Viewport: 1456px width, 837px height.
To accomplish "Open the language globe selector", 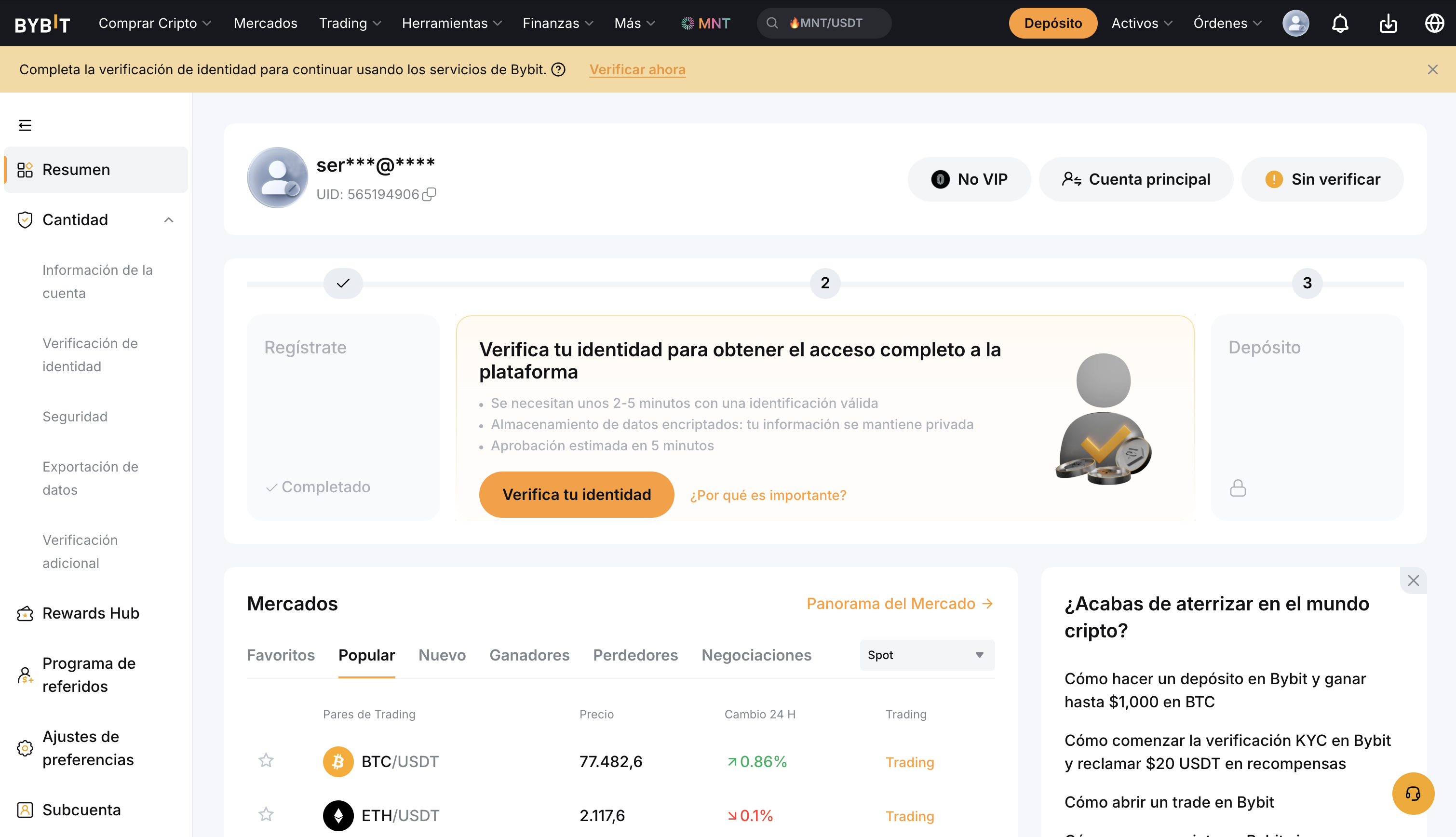I will 1434,24.
